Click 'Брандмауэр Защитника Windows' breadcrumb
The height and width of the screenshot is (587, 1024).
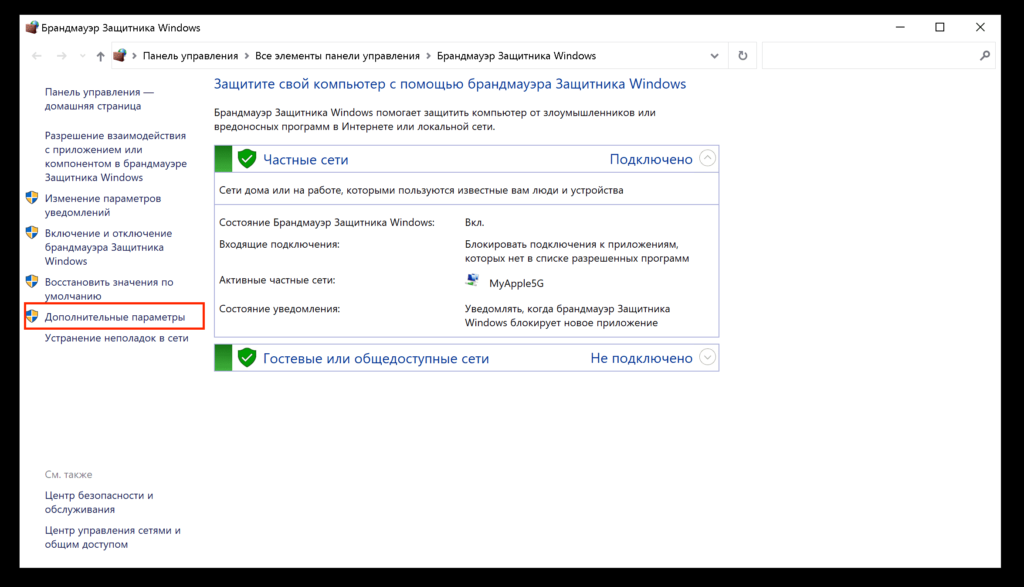pyautogui.click(x=516, y=56)
